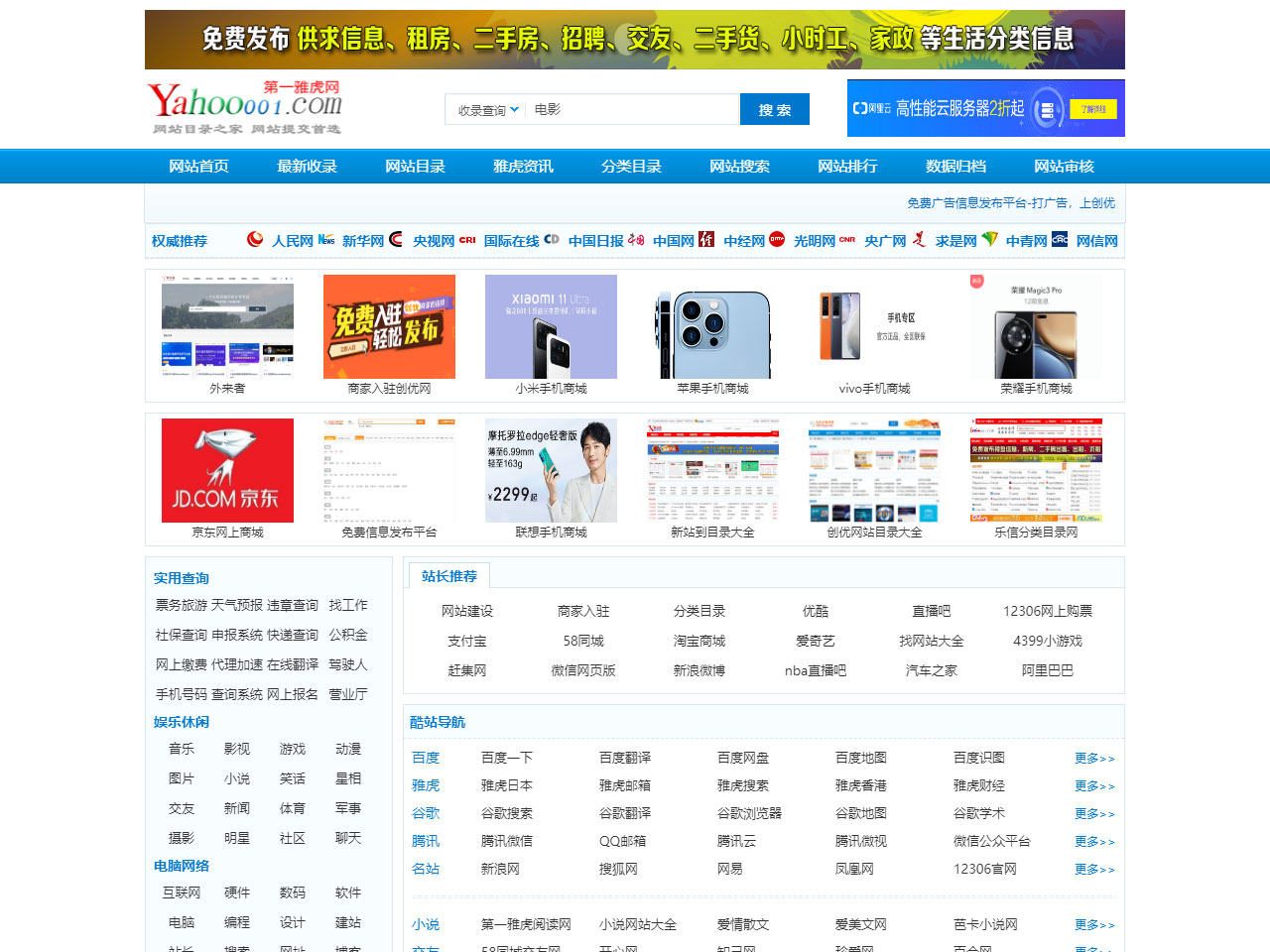Click 更多>> in the 谷歌 row
The height and width of the screenshot is (952, 1270).
(x=1094, y=813)
